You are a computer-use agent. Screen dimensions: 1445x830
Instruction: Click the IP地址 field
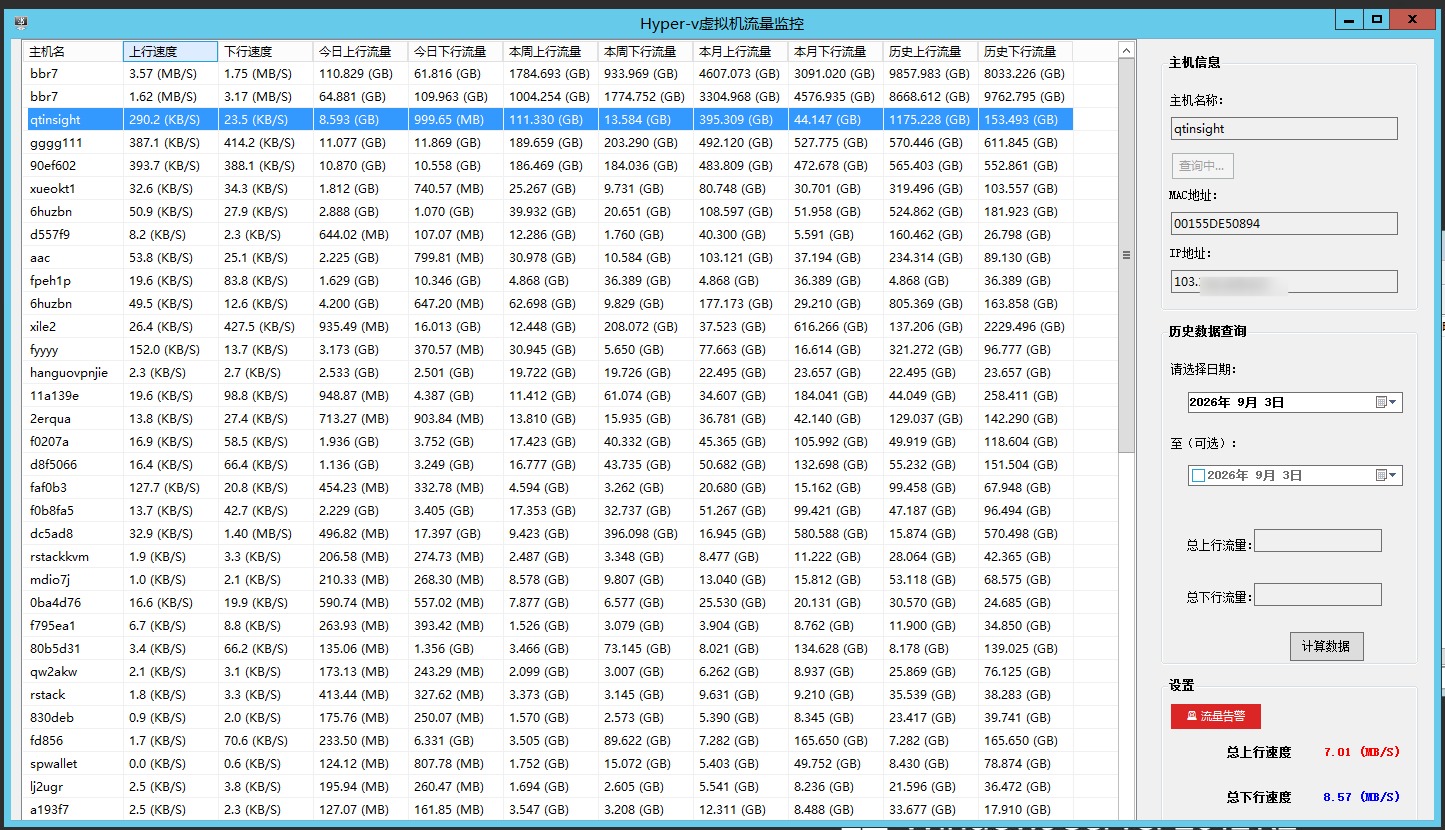[1284, 281]
